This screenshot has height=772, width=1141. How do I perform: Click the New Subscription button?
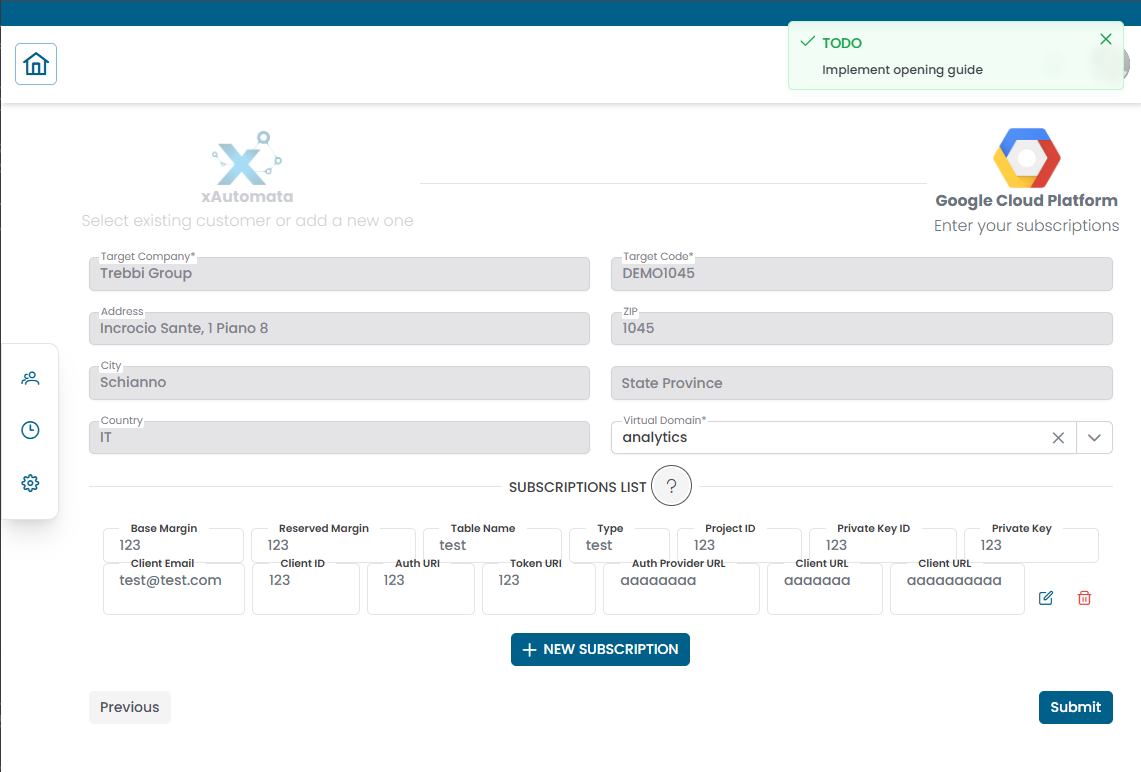tap(600, 649)
